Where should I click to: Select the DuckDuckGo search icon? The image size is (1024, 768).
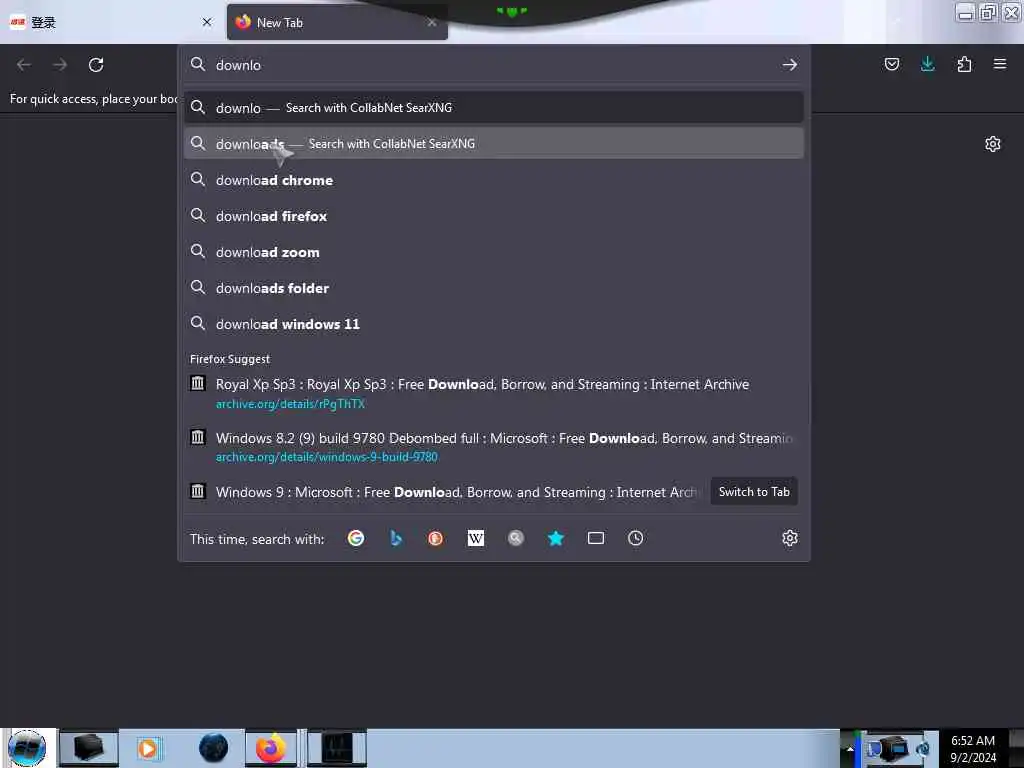coord(436,538)
